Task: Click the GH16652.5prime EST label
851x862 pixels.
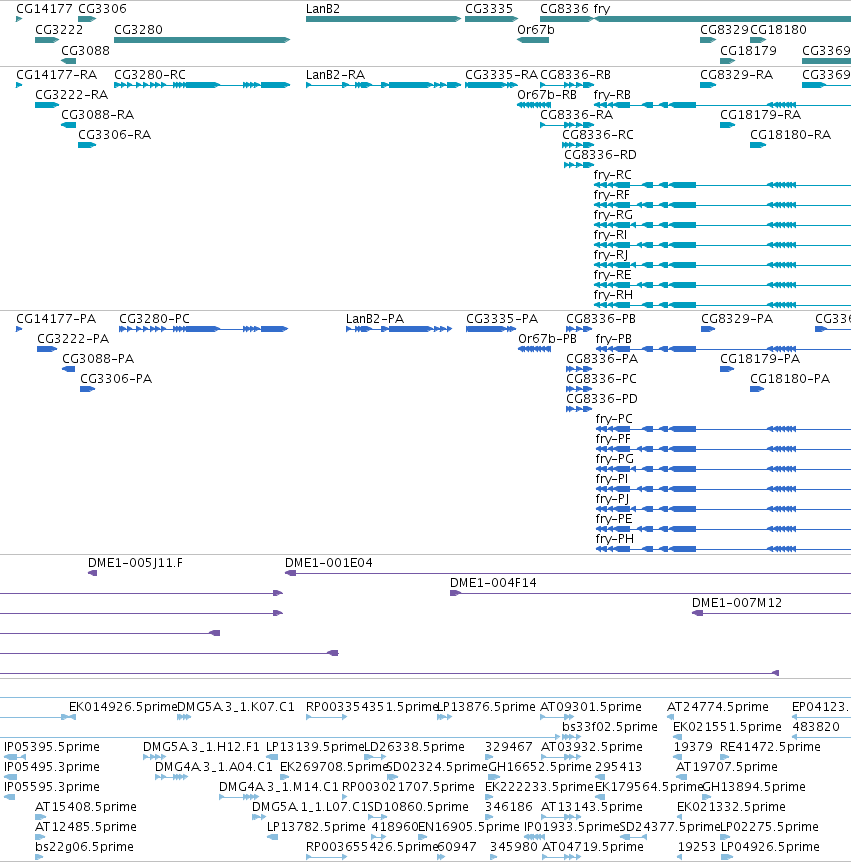Action: coord(540,766)
